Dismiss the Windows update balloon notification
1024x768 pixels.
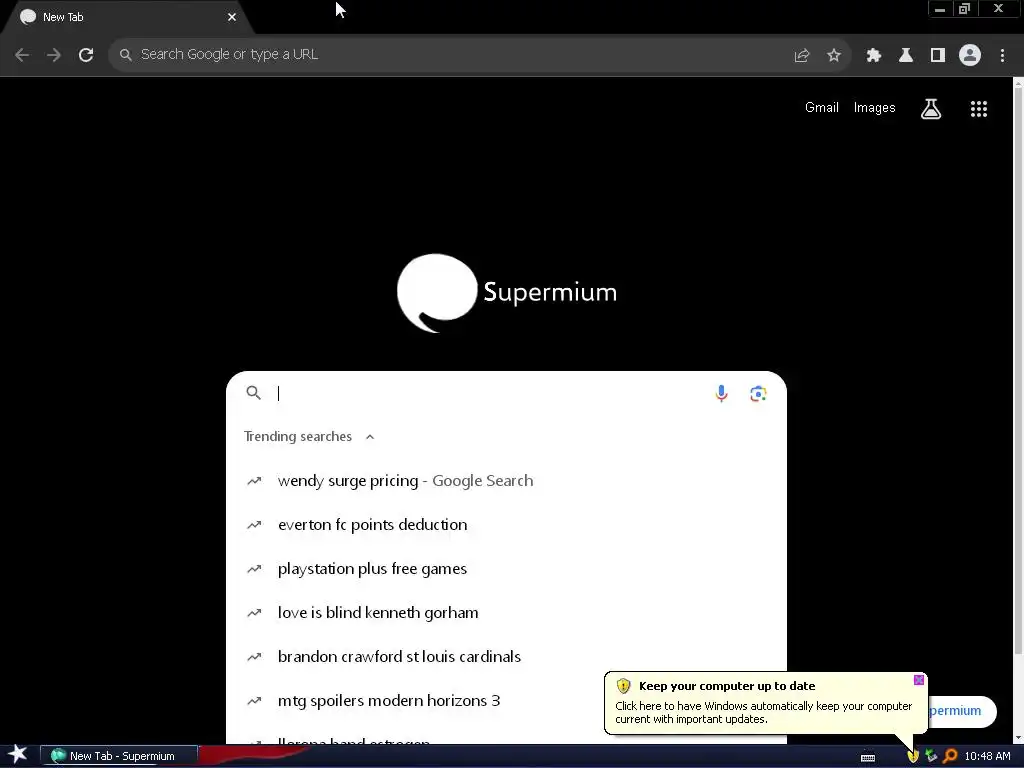(x=918, y=680)
